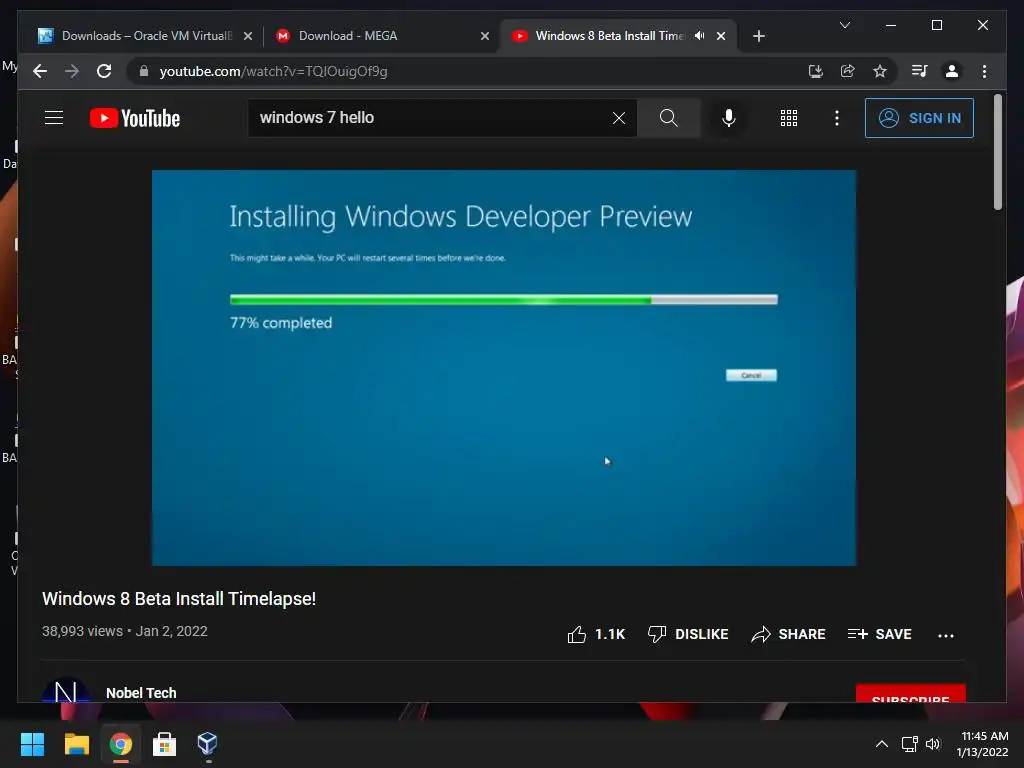Open the Nobel Tech channel avatar
This screenshot has height=768, width=1024.
[65, 690]
